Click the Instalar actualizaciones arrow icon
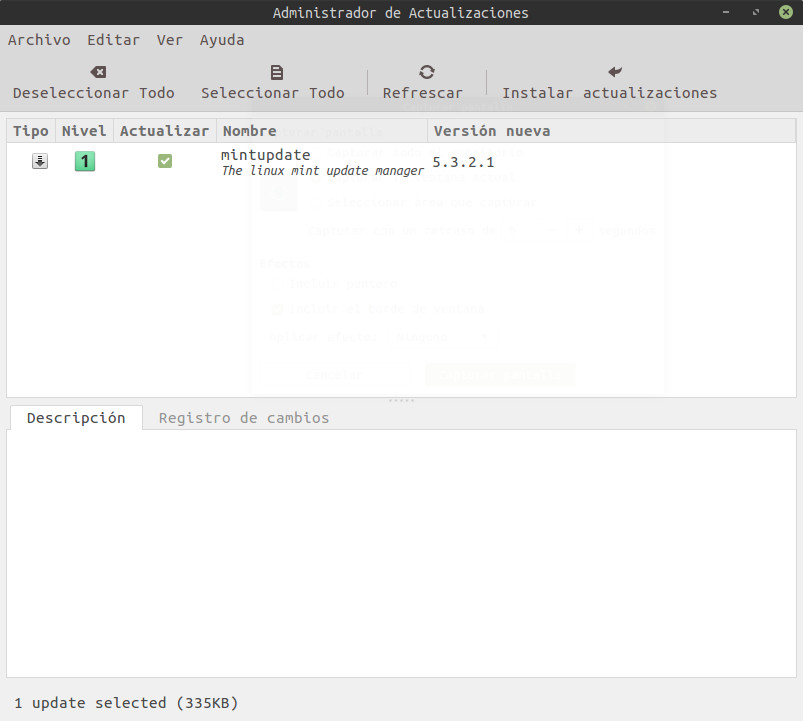Screen dimensions: 803x721 (x=615, y=72)
